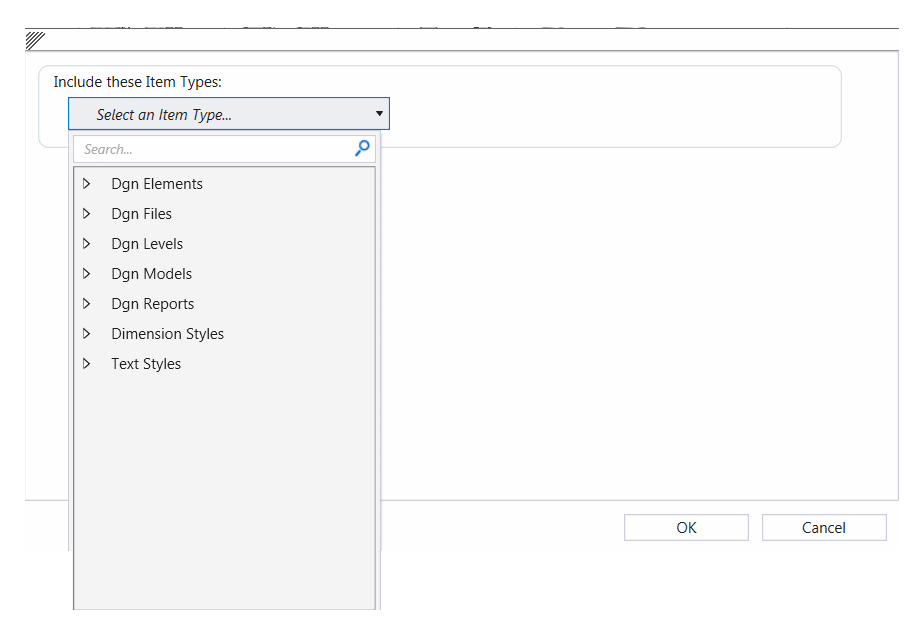Click the Cancel button

[824, 528]
